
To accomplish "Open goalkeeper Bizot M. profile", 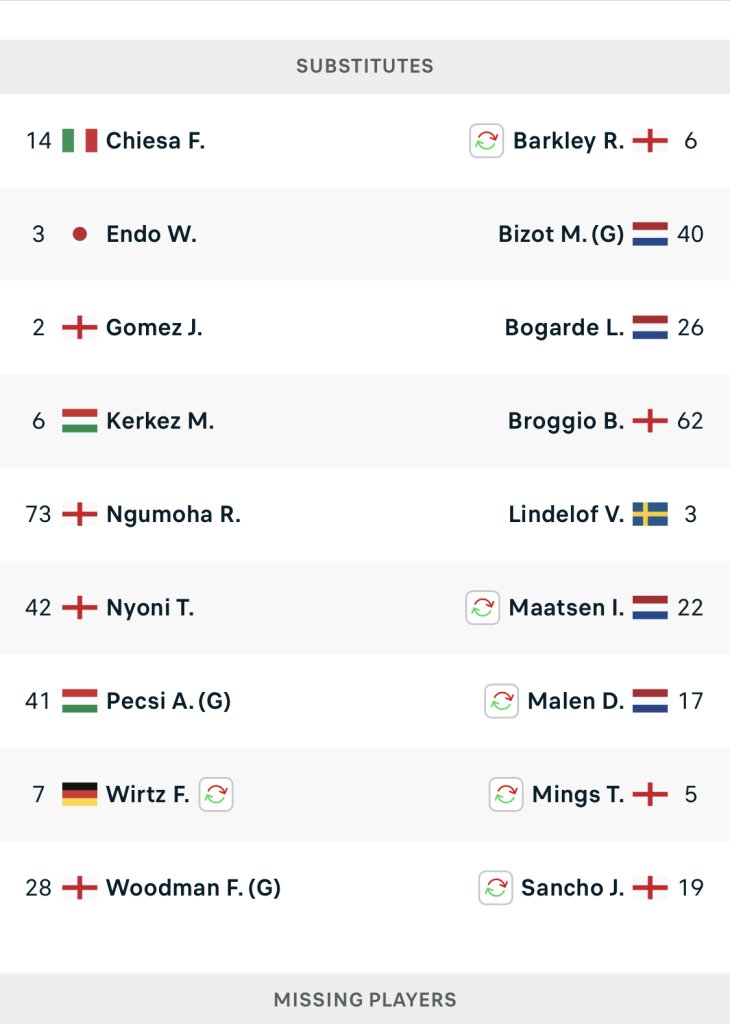I will [x=561, y=234].
